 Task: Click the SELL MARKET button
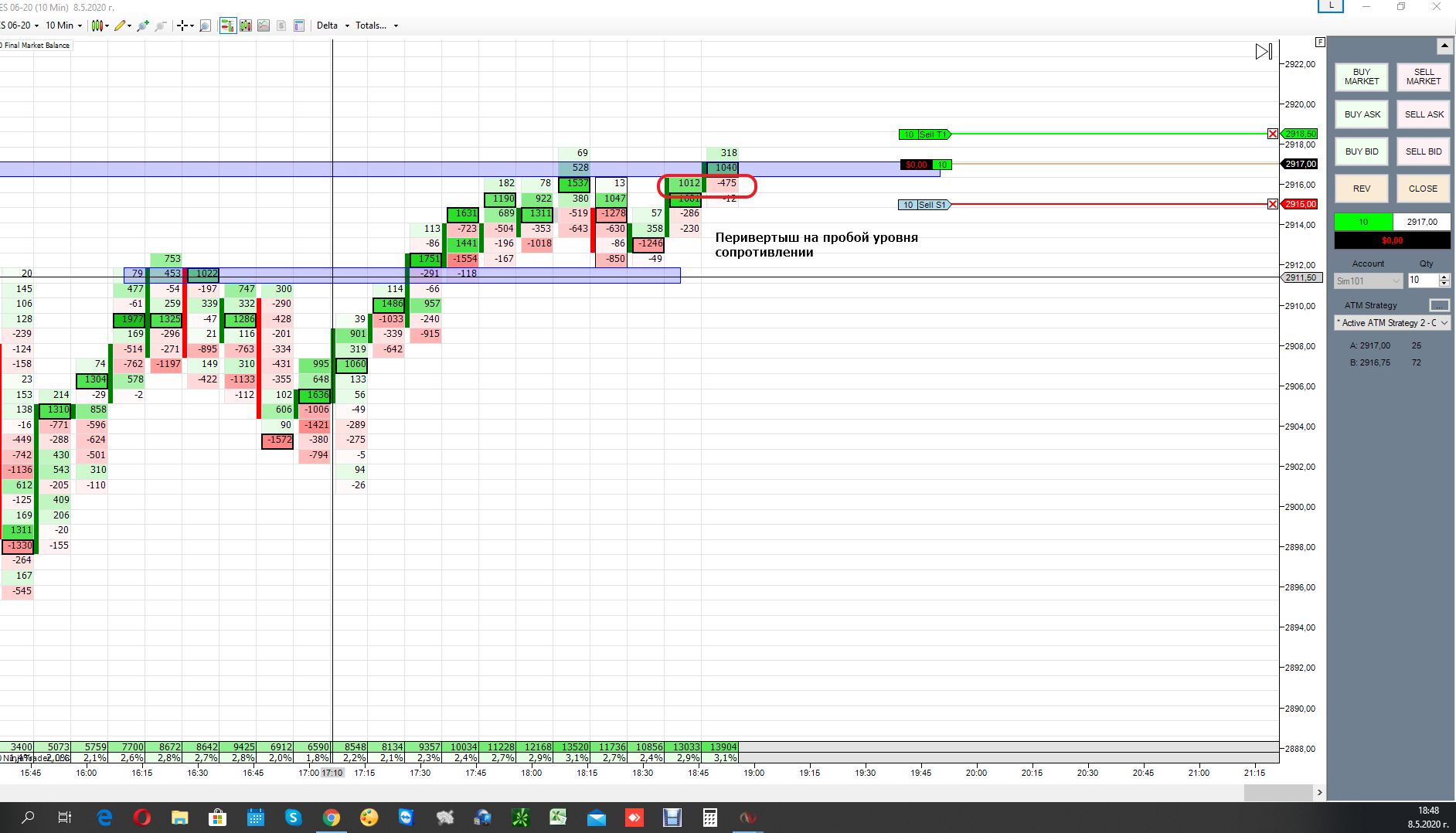(x=1424, y=76)
